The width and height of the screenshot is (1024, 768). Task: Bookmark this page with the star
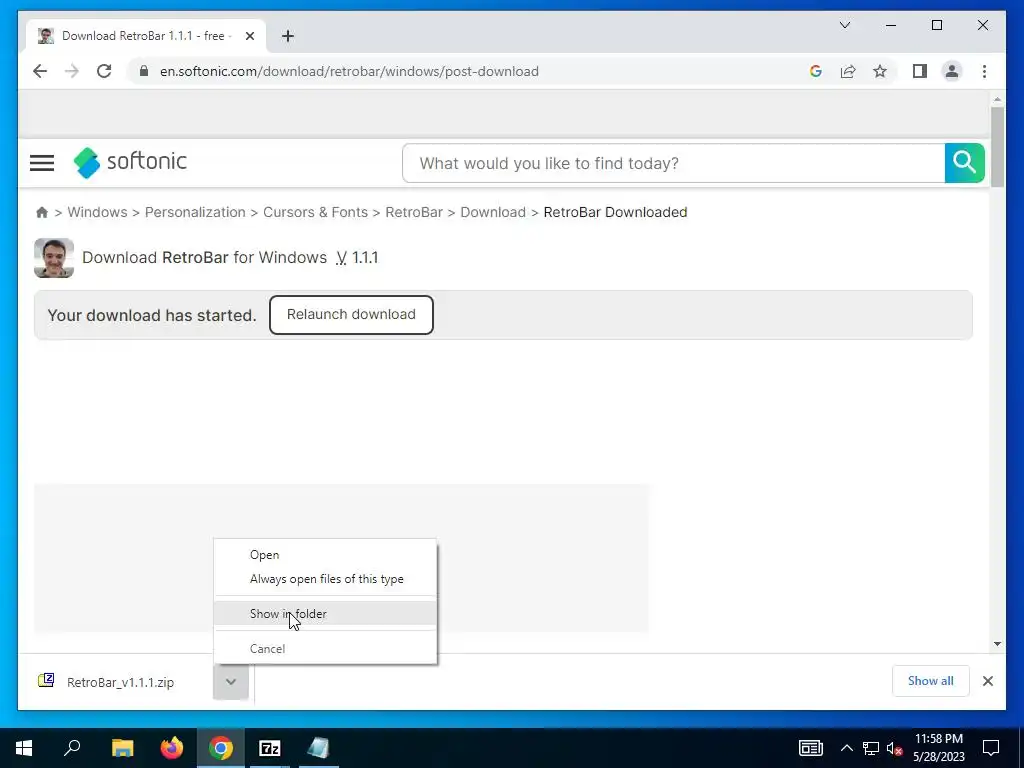pyautogui.click(x=880, y=71)
